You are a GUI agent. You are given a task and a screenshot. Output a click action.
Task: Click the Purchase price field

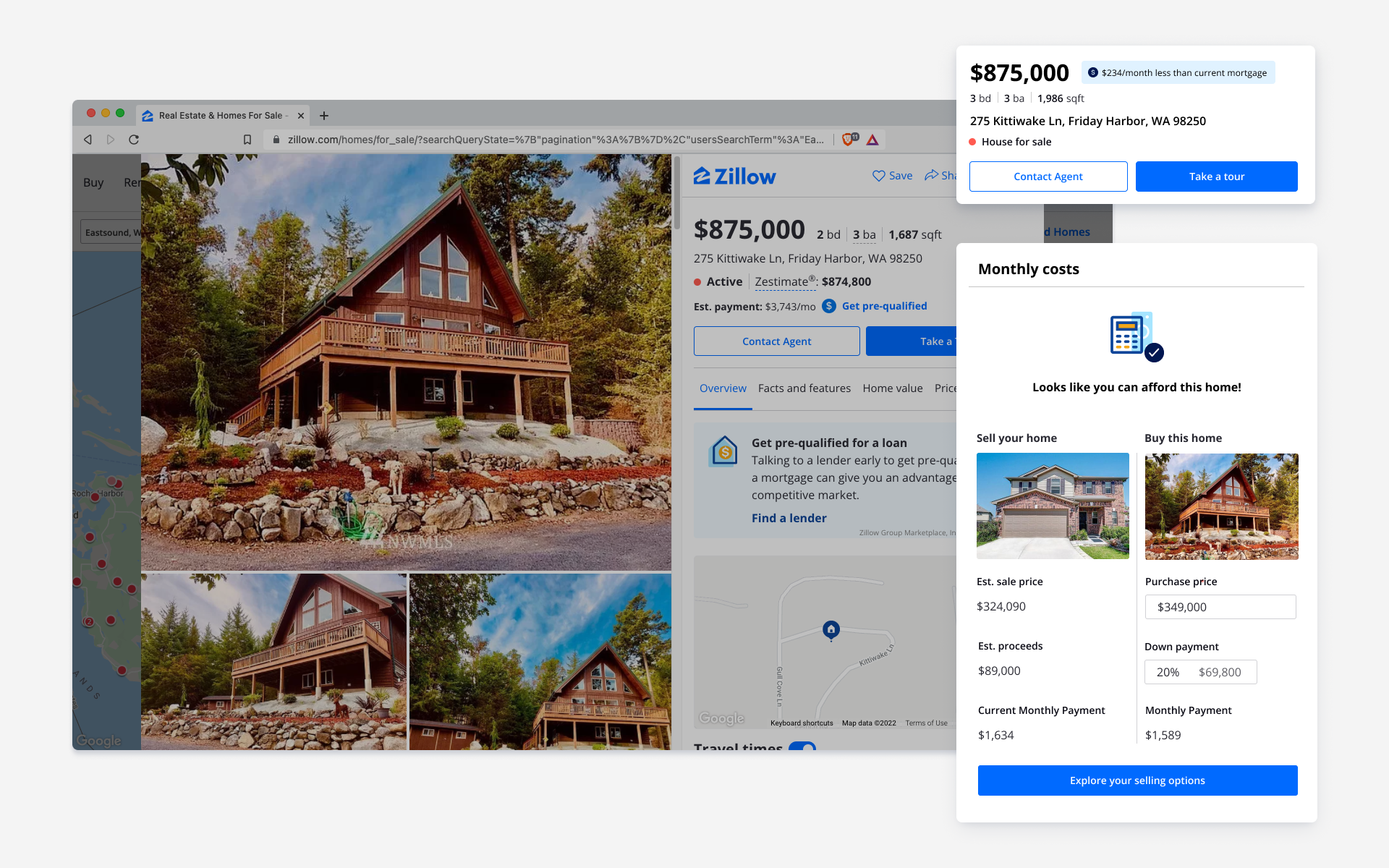[x=1220, y=607]
